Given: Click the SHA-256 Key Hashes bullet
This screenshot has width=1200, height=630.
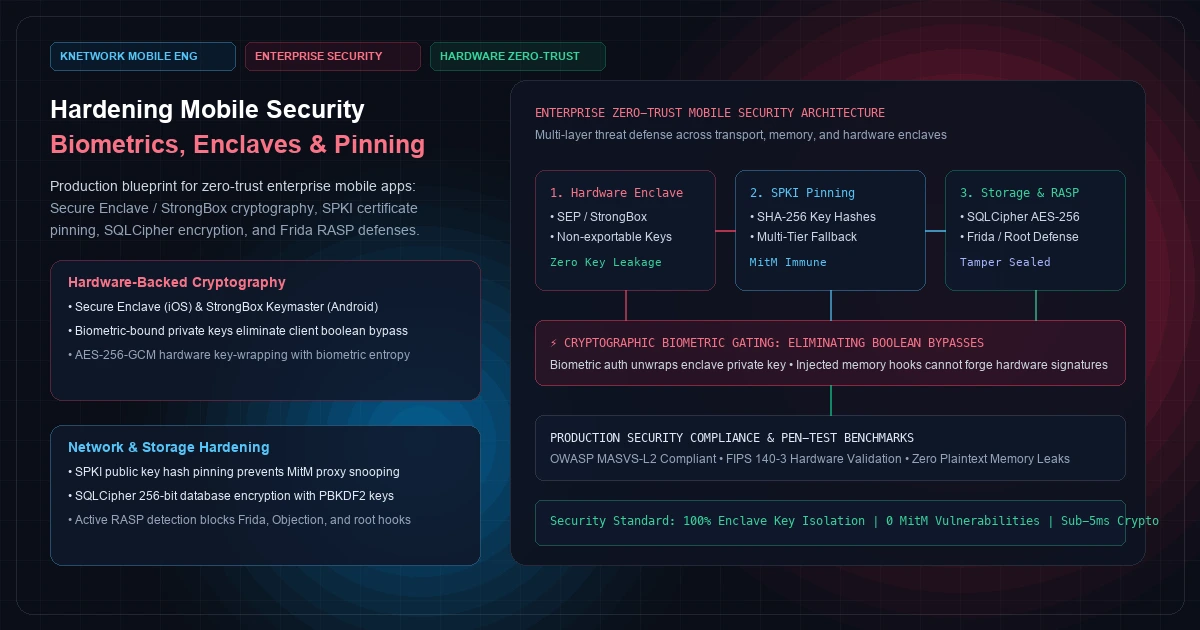Looking at the screenshot, I should (813, 217).
